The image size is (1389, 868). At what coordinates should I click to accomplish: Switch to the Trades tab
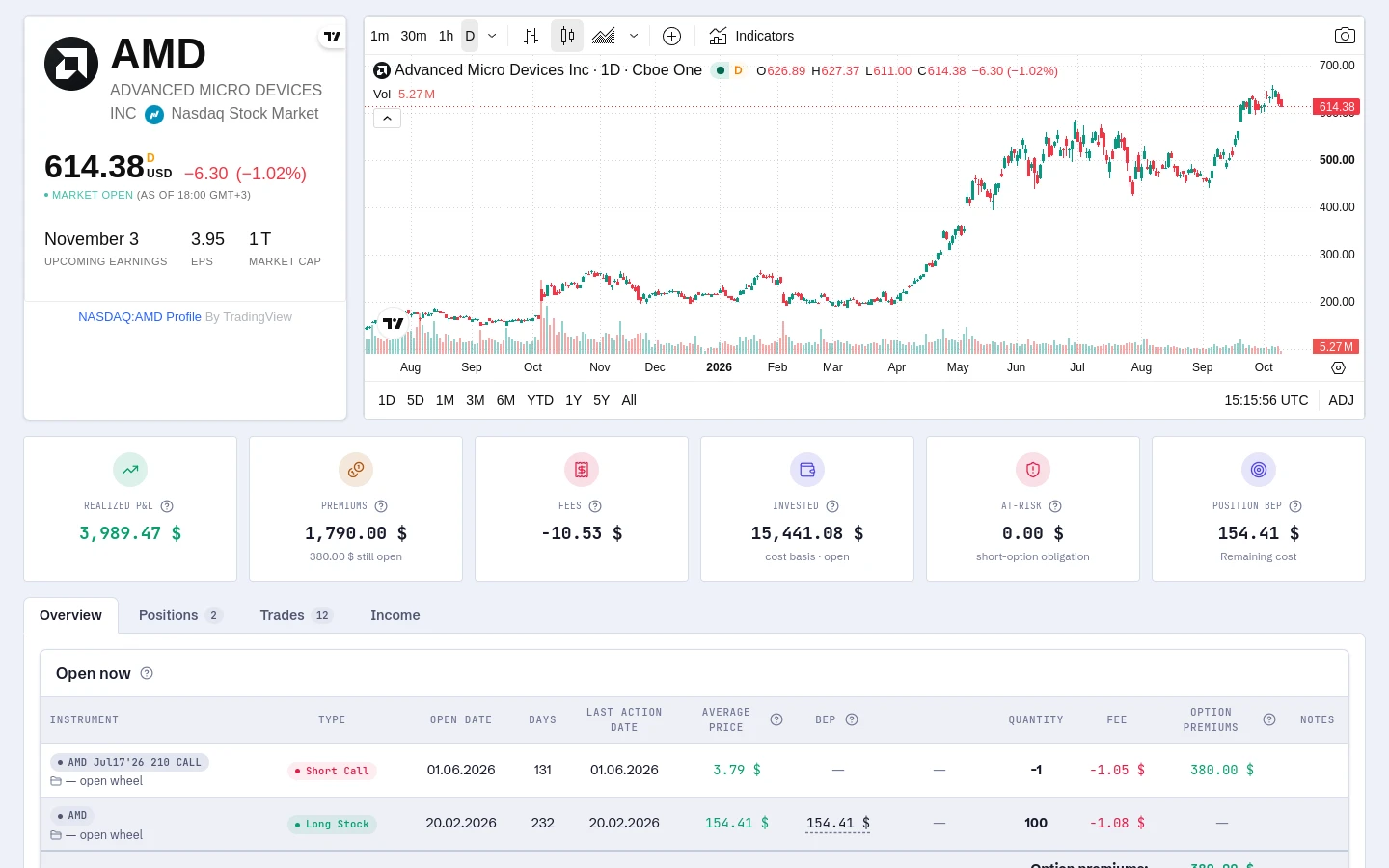(x=296, y=615)
